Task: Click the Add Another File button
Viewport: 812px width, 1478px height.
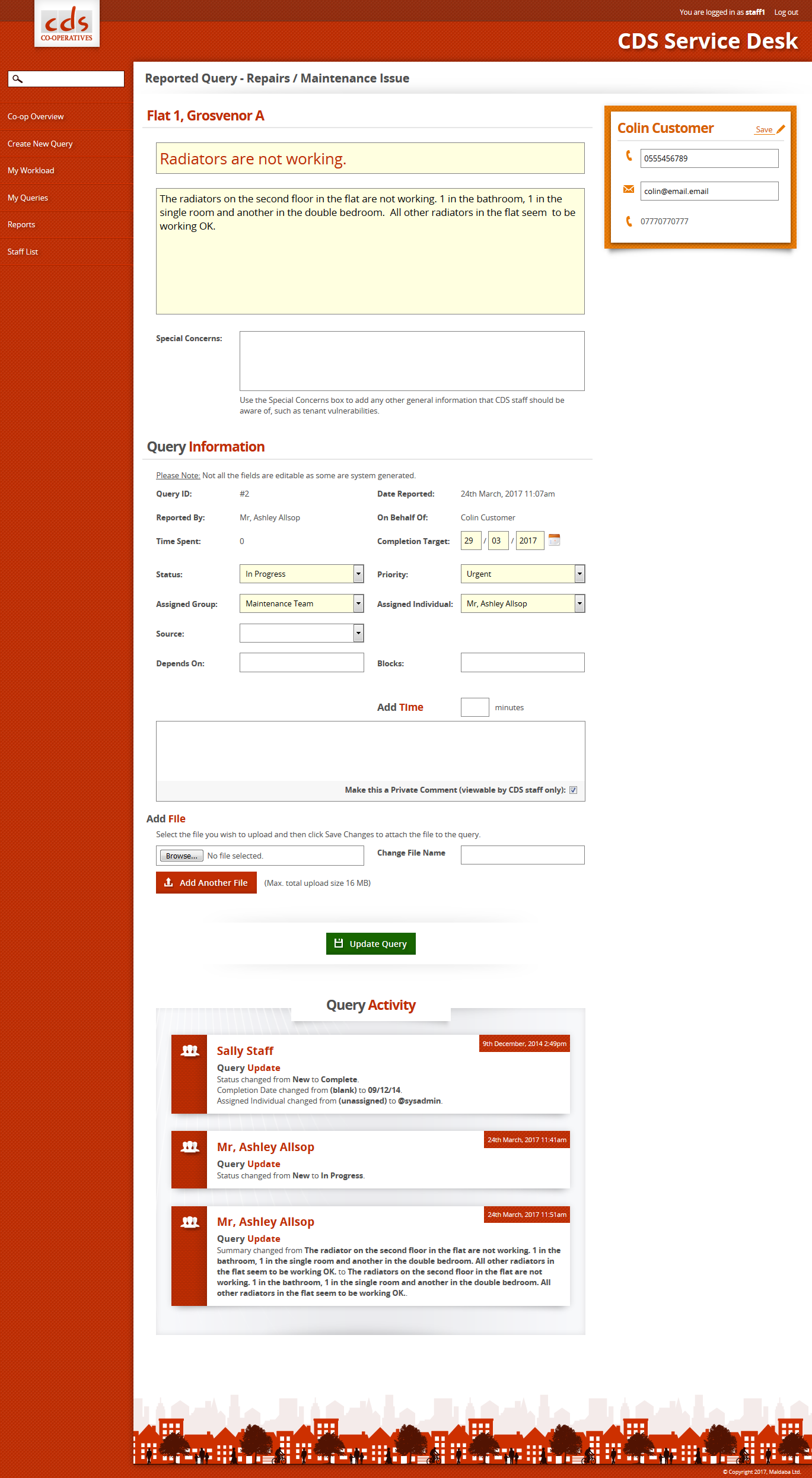Action: [206, 882]
